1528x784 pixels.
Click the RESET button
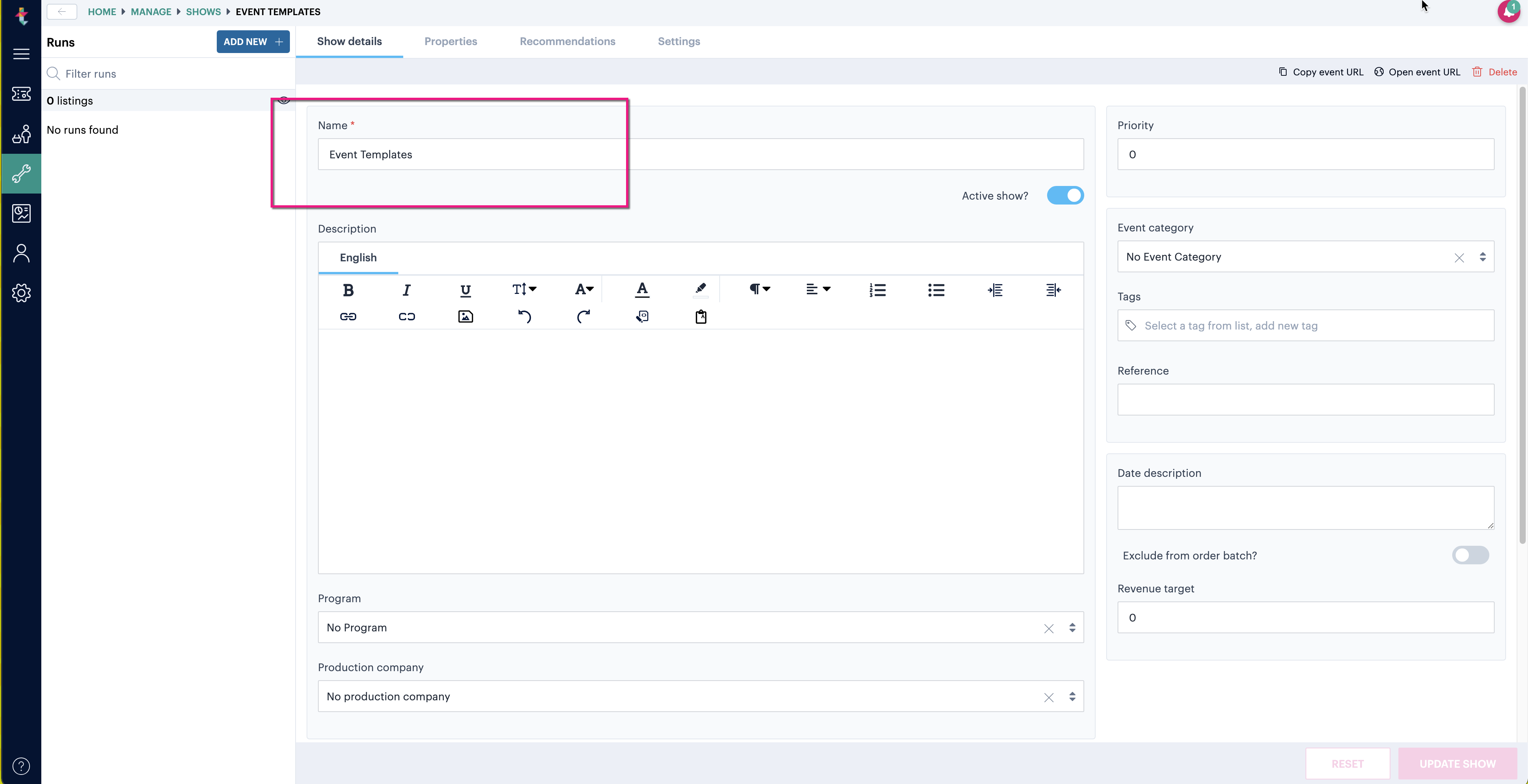pyautogui.click(x=1347, y=764)
